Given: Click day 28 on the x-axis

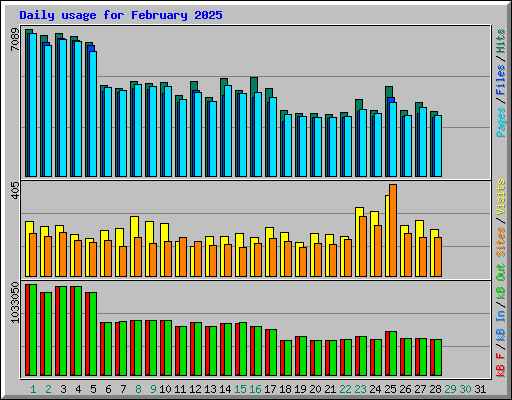Looking at the screenshot, I should (435, 389).
